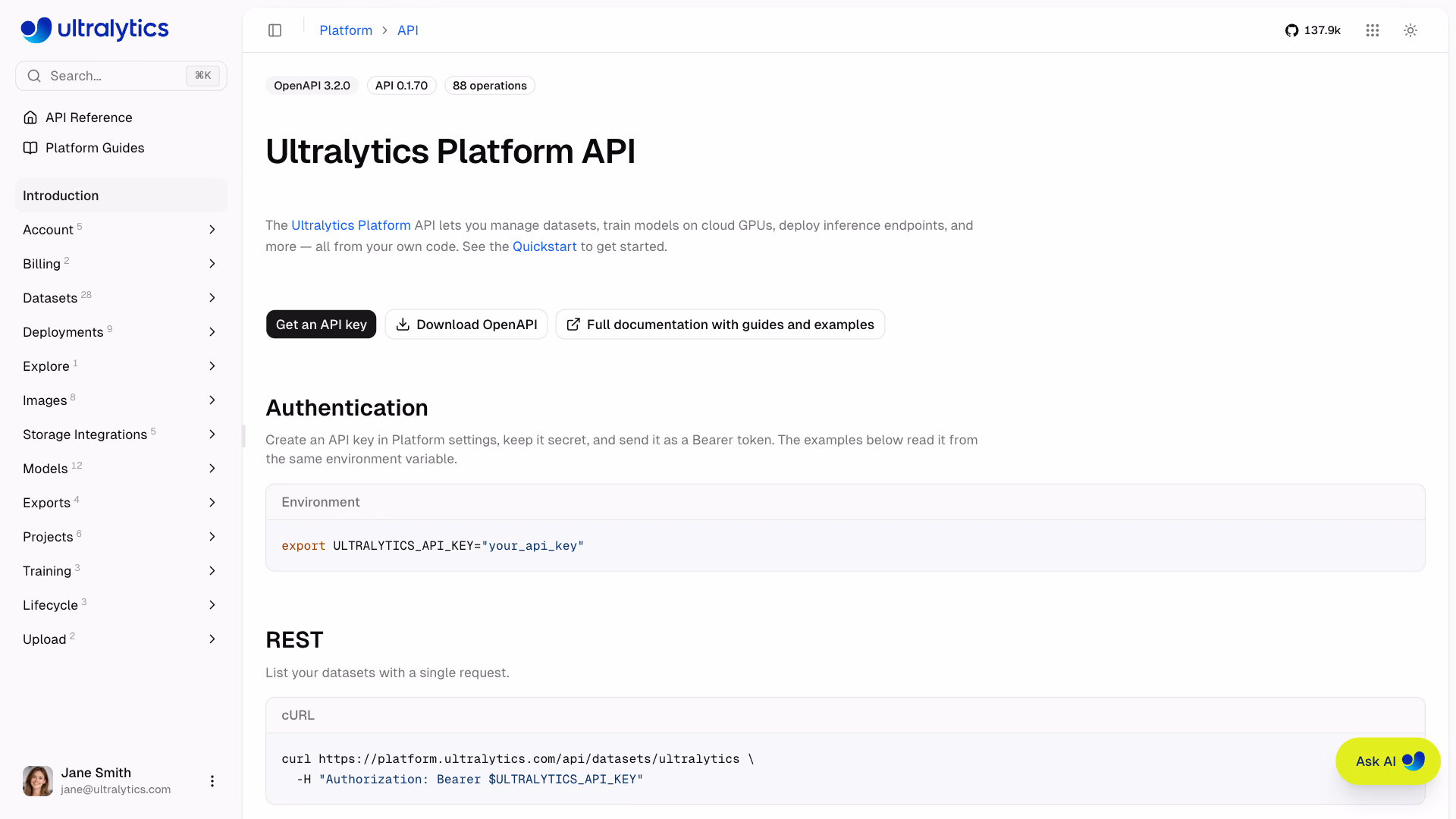Expand the Datasets section chevron

point(212,298)
